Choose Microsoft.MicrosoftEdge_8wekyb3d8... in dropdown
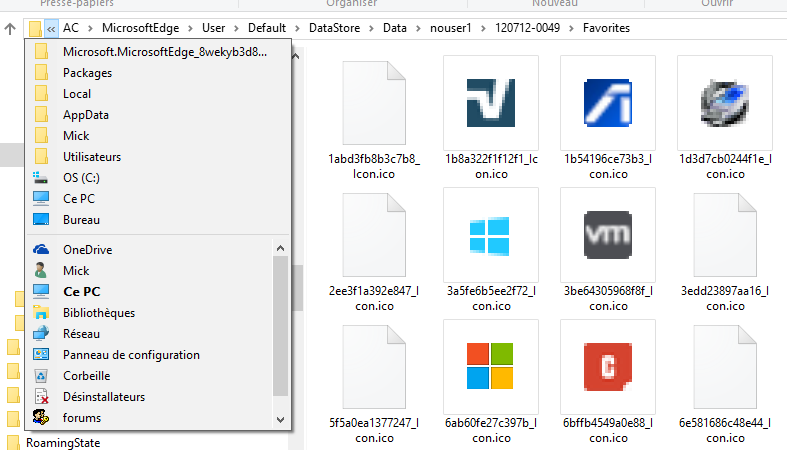Screen dimensions: 787x450 158,52
